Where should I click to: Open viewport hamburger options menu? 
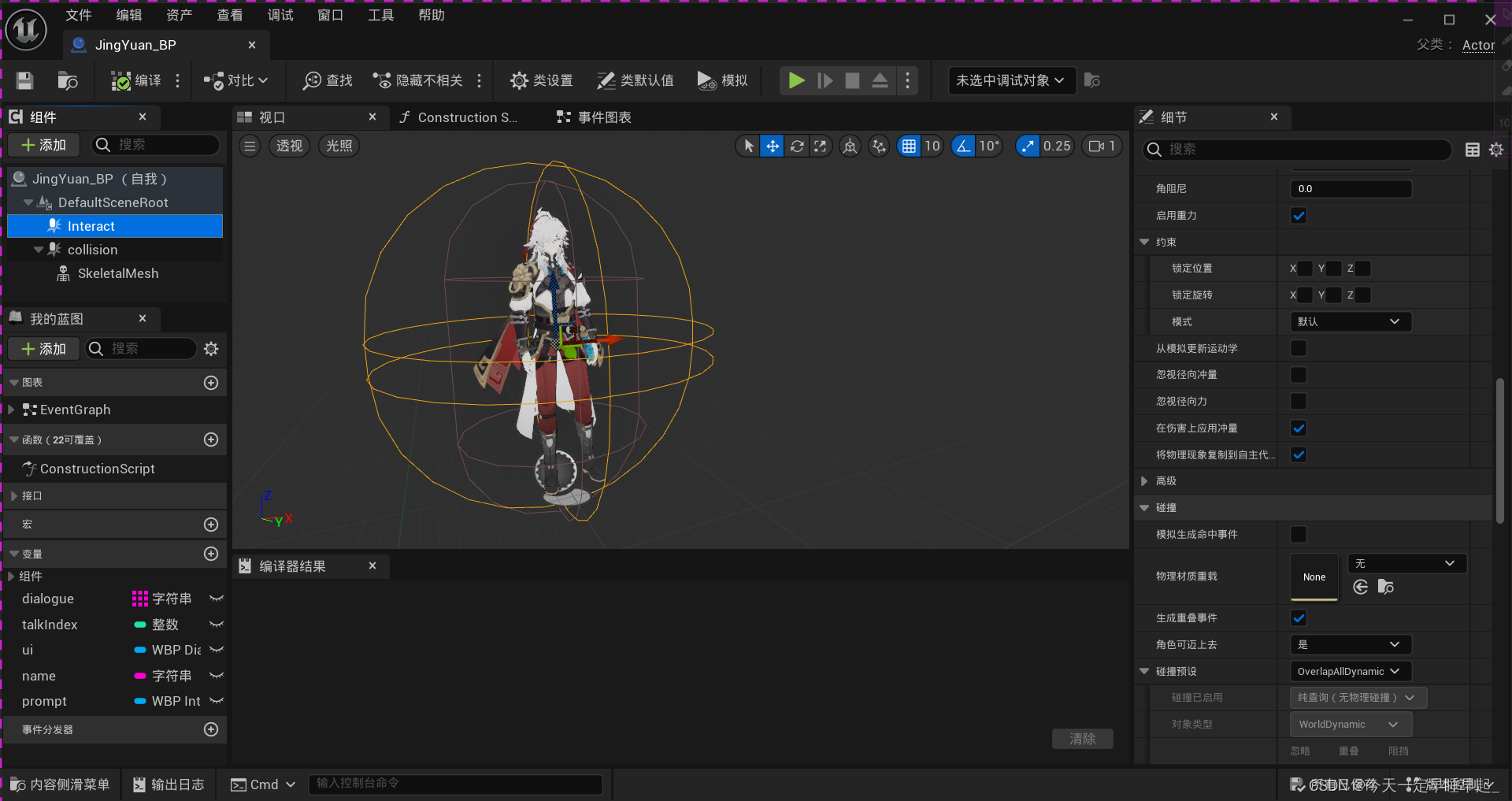click(x=250, y=146)
